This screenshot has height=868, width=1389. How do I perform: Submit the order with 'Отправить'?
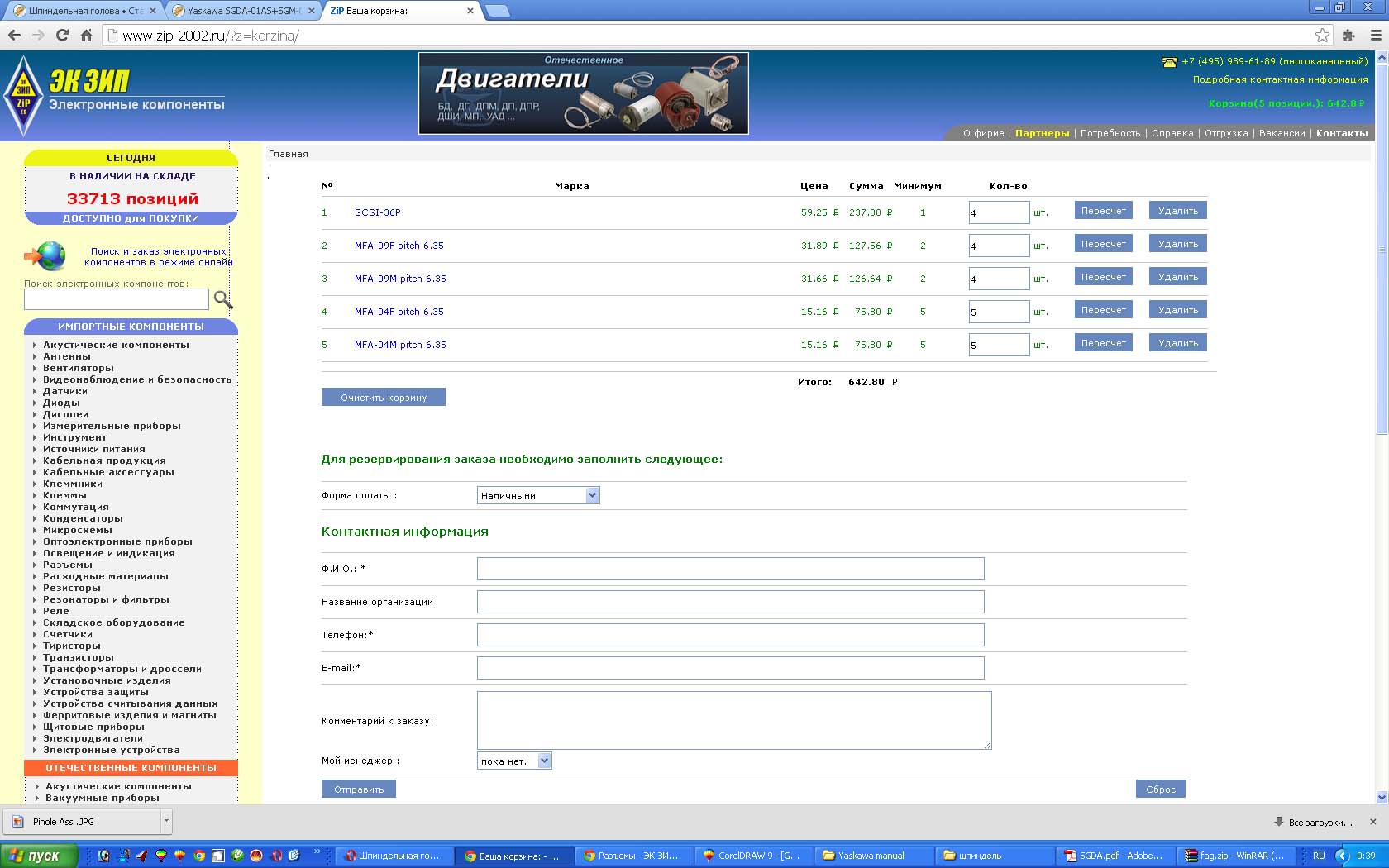tap(359, 789)
